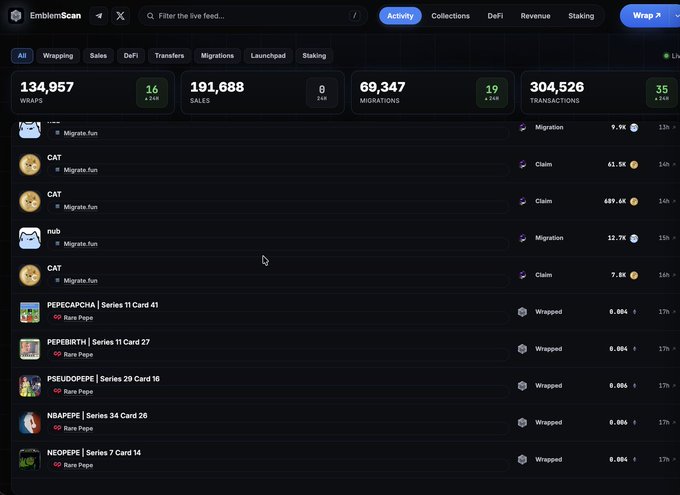Open the Staking top navigation tab
680x495 pixels.
click(581, 16)
